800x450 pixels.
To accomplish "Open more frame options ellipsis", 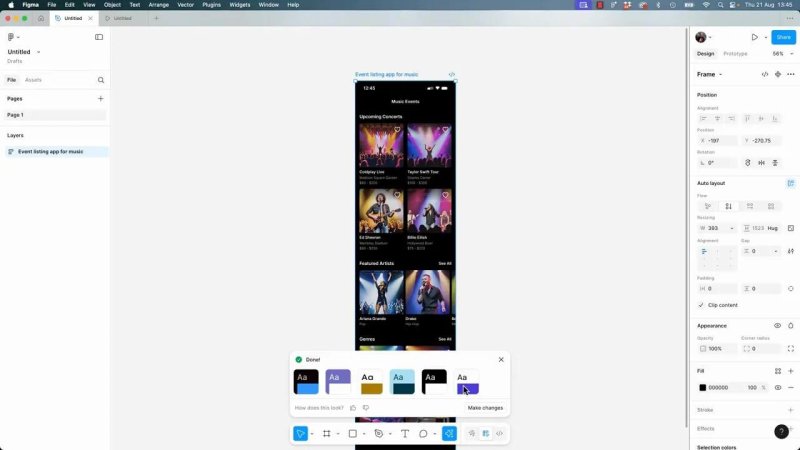I will pyautogui.click(x=791, y=74).
